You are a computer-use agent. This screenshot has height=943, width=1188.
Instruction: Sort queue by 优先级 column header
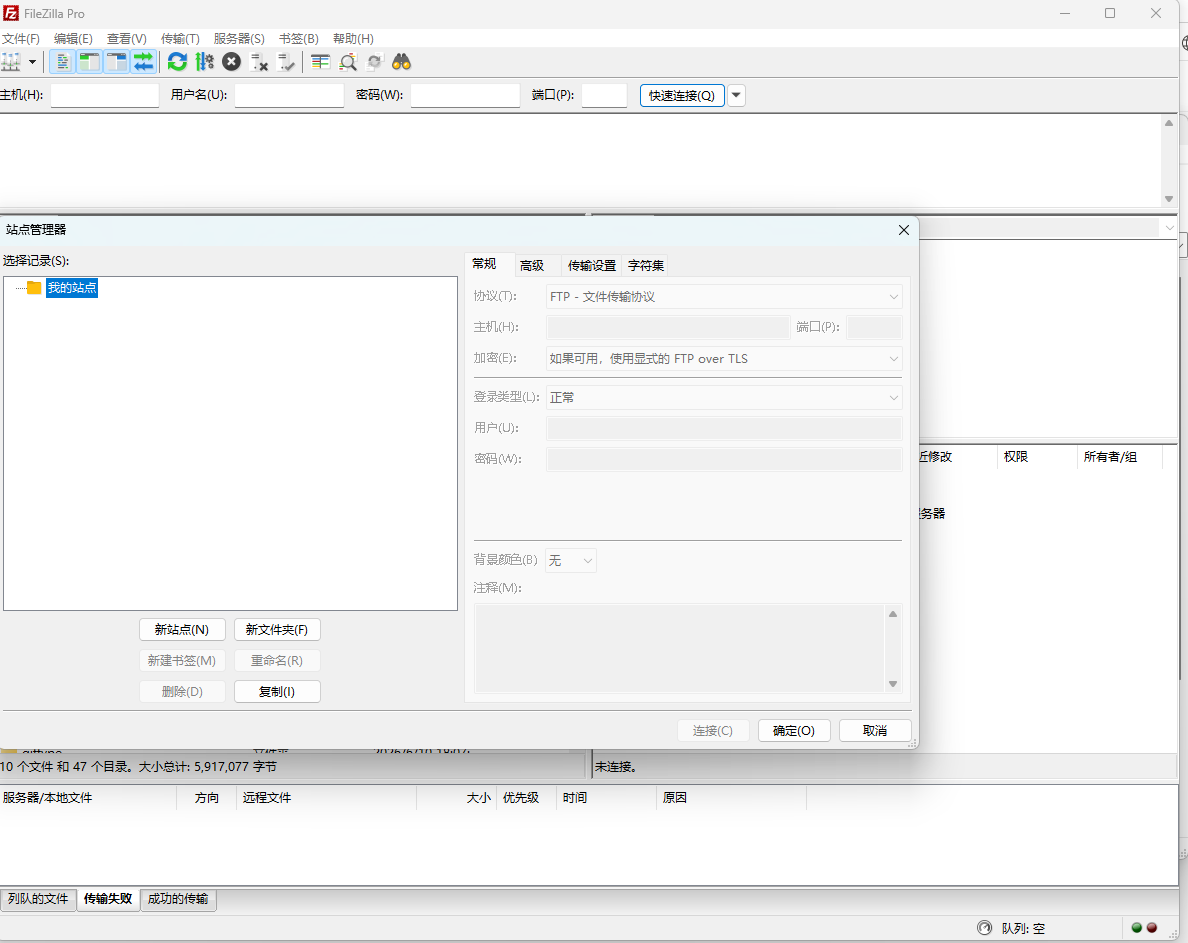[x=527, y=798]
